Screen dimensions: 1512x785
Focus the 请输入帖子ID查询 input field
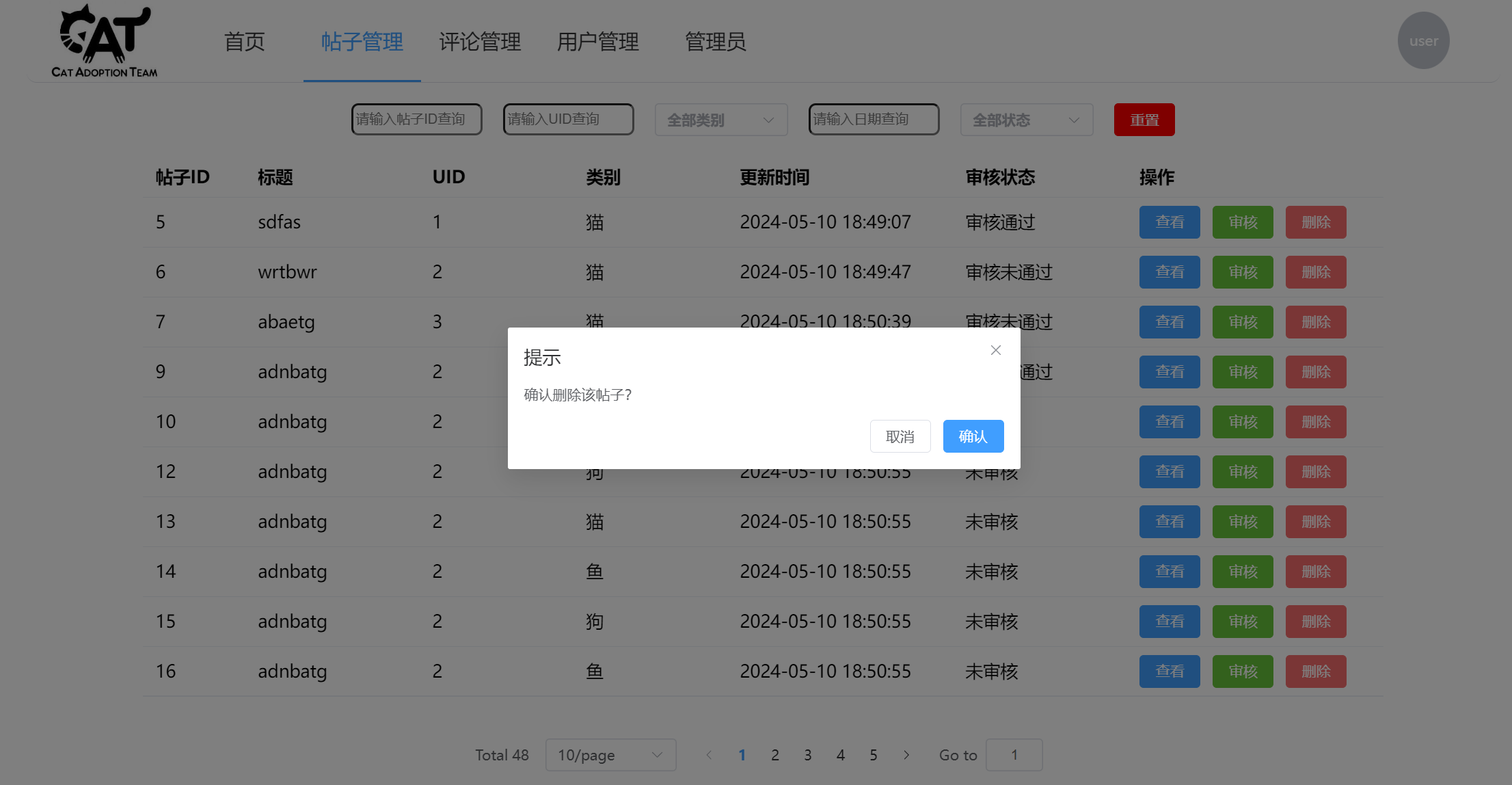[x=416, y=119]
